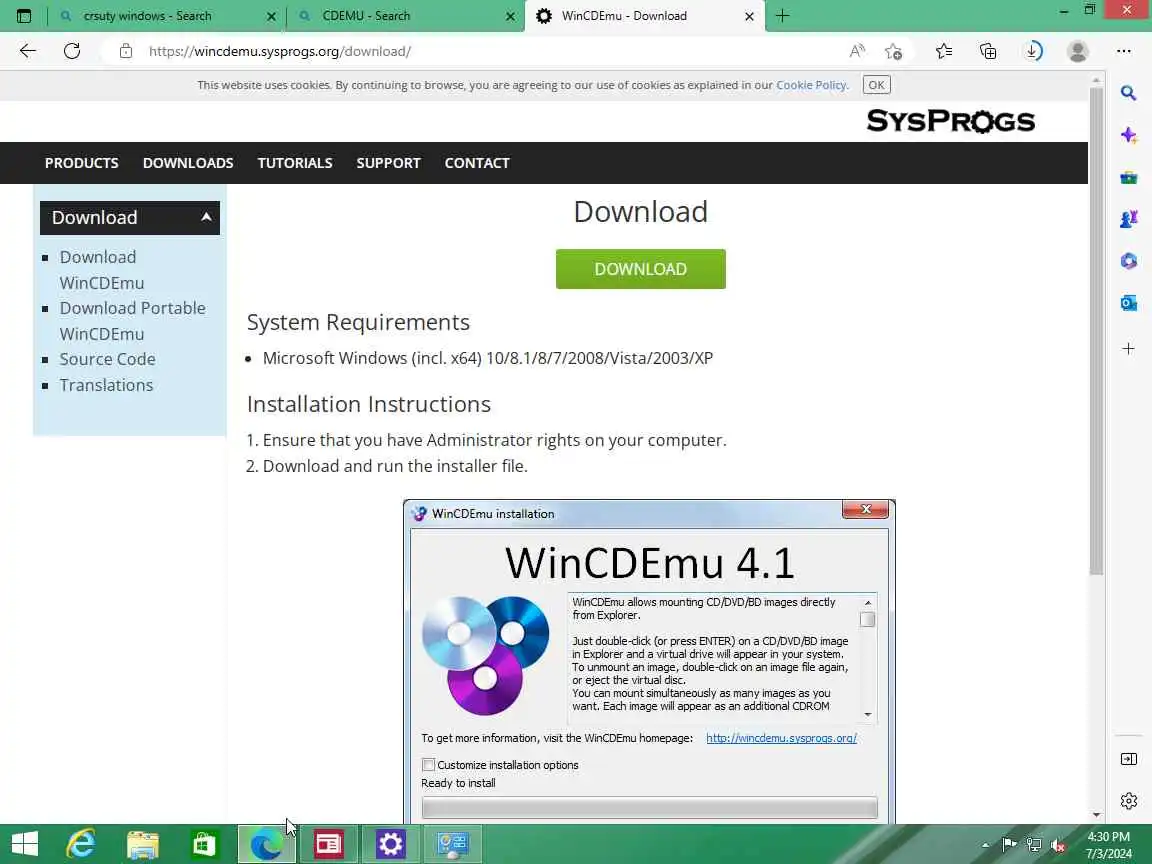The image size is (1152, 864).
Task: Open Microsoft Store from taskbar
Action: point(204,844)
